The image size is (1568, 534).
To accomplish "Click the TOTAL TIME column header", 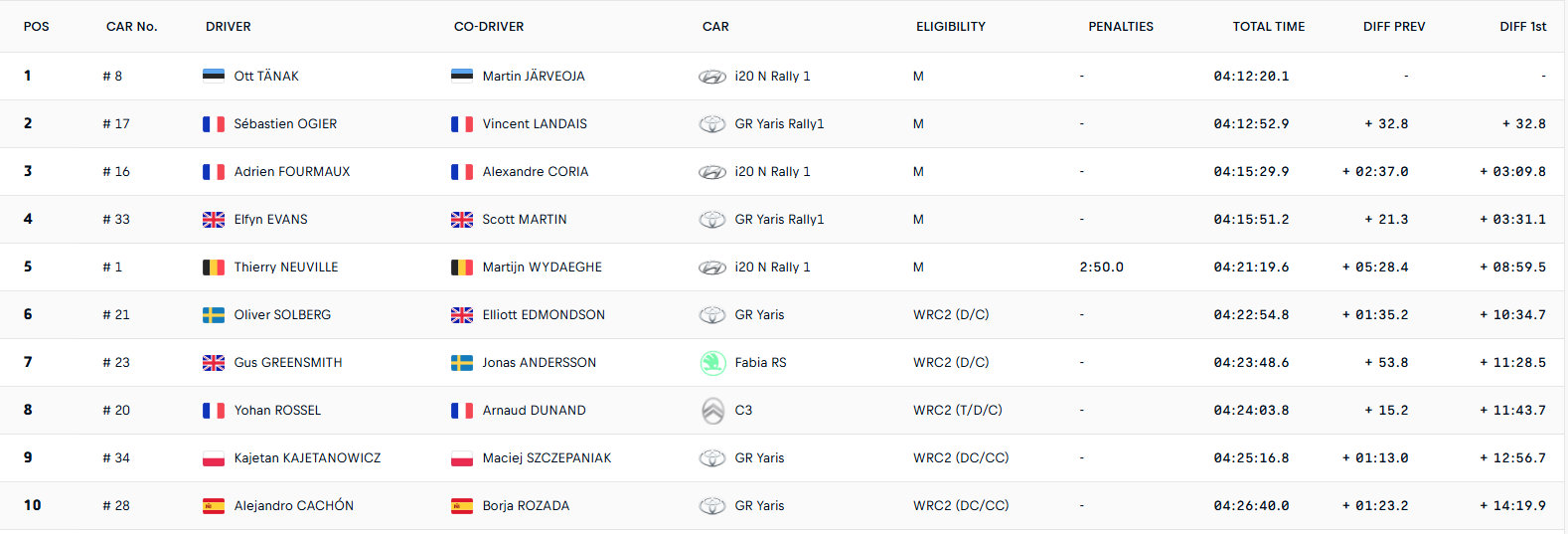I will coord(1269,27).
